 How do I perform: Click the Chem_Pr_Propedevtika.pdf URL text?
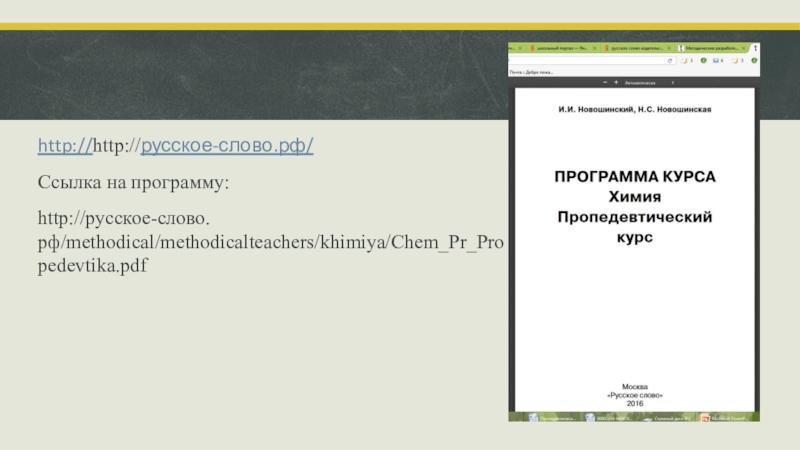click(270, 241)
